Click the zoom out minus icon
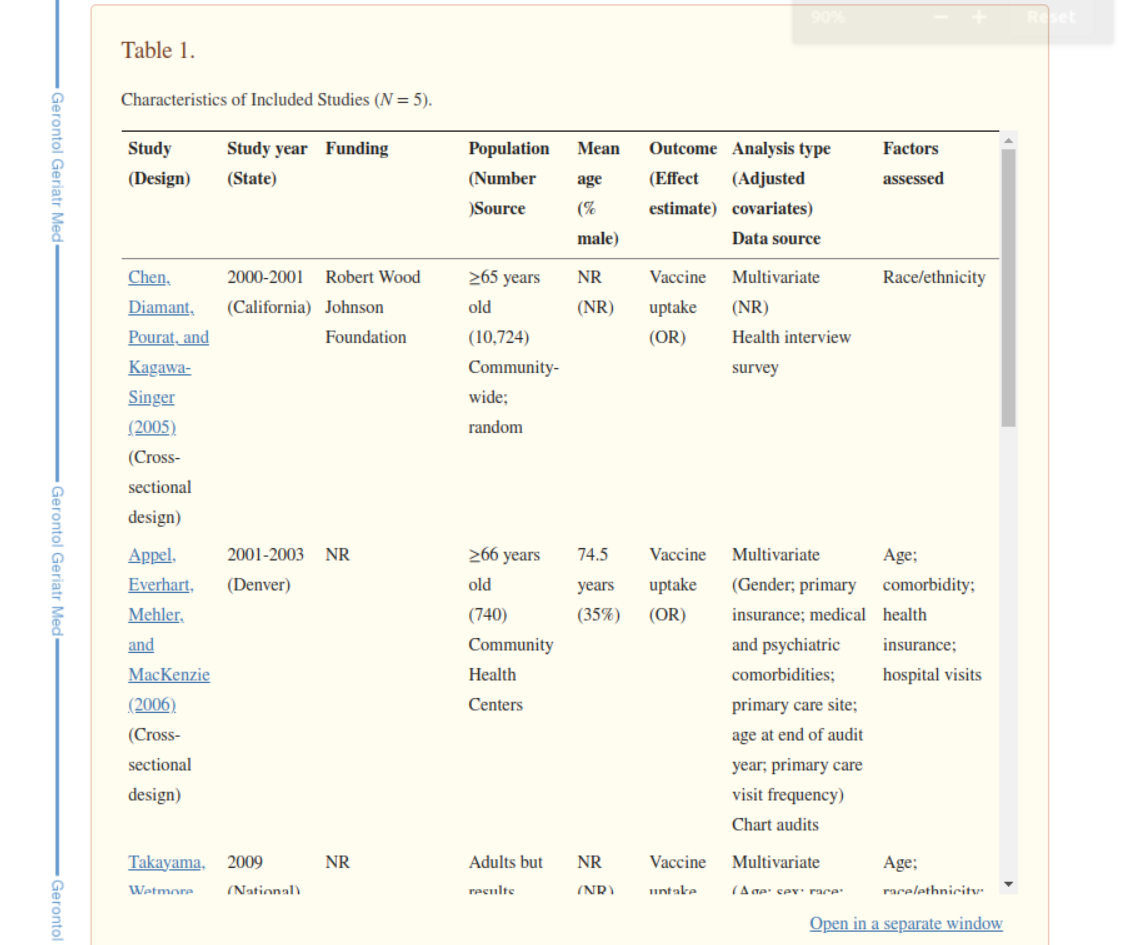The width and height of the screenshot is (1130, 945). 940,18
